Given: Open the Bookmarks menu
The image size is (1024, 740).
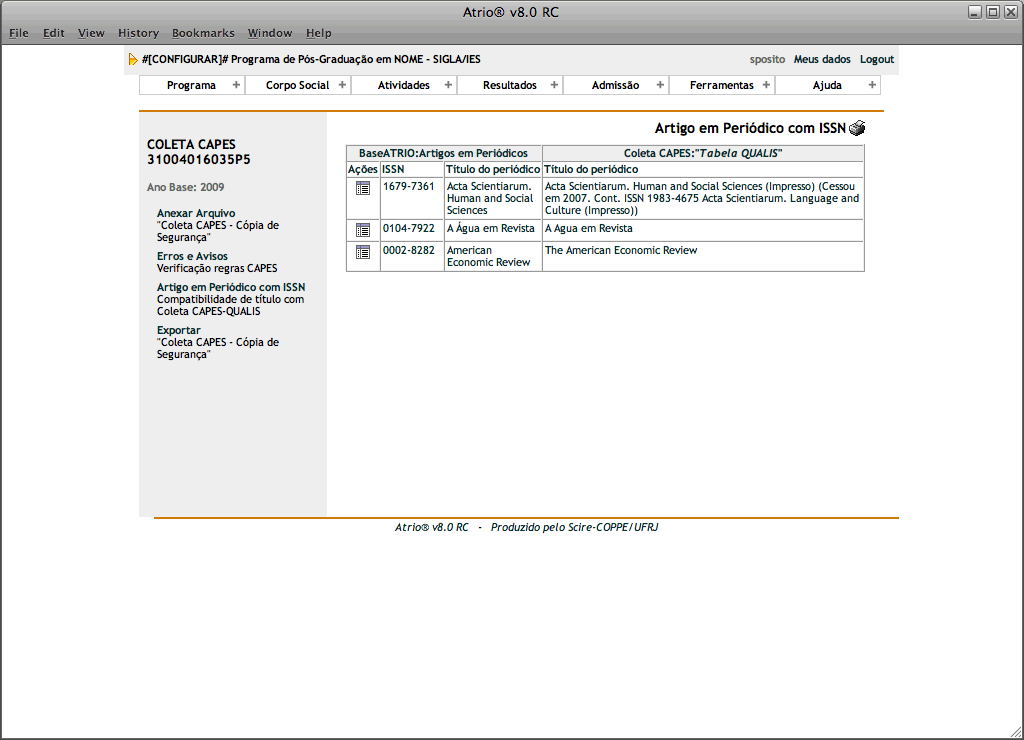Looking at the screenshot, I should click(203, 33).
